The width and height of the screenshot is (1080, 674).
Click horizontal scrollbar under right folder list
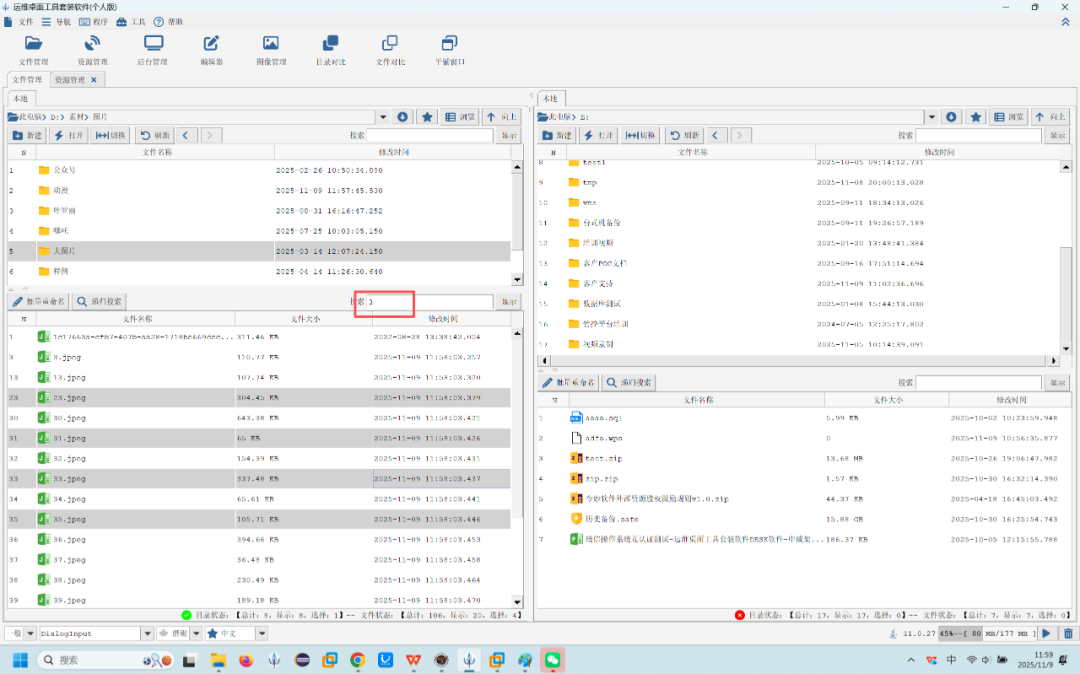[x=799, y=360]
